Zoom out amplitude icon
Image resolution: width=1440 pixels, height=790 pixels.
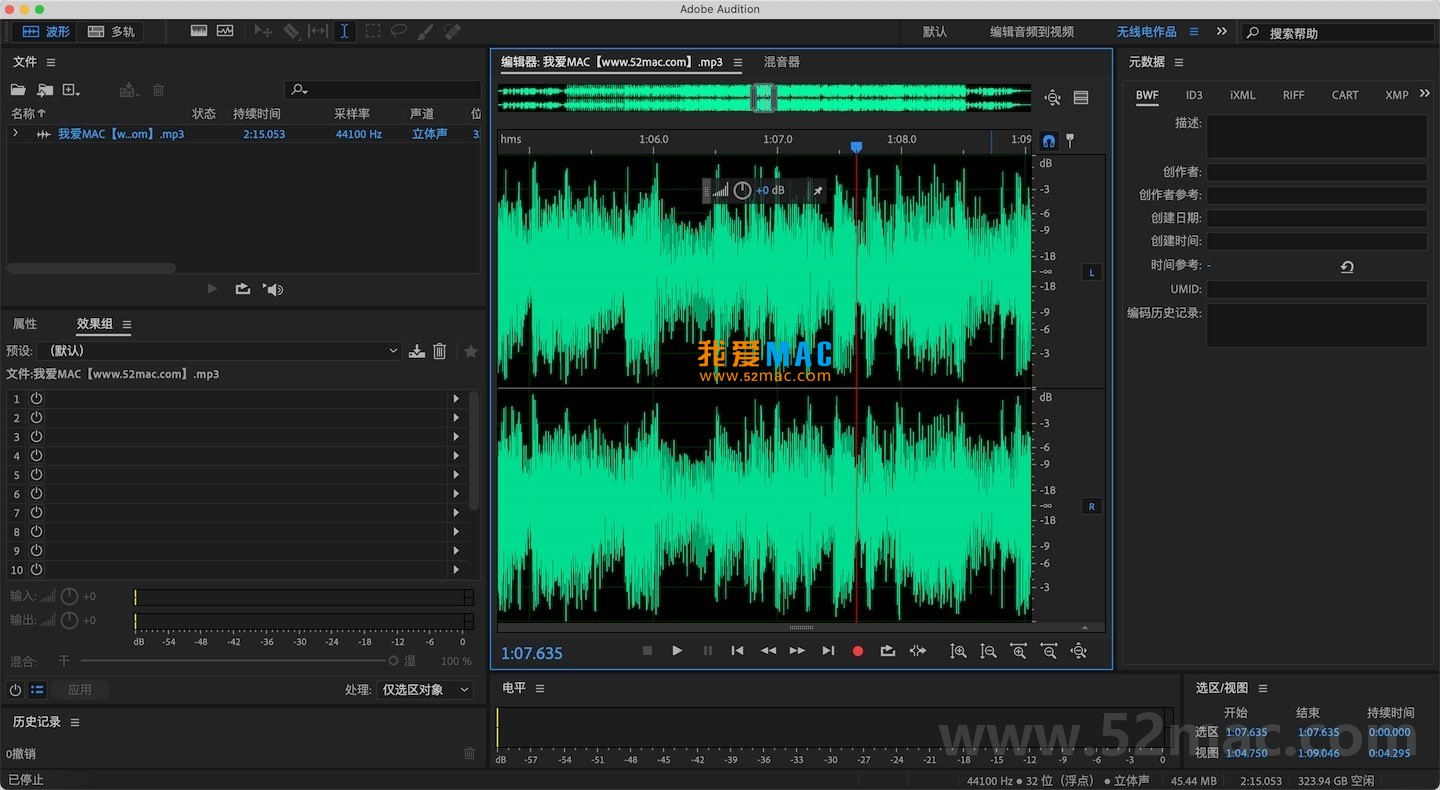pos(988,651)
